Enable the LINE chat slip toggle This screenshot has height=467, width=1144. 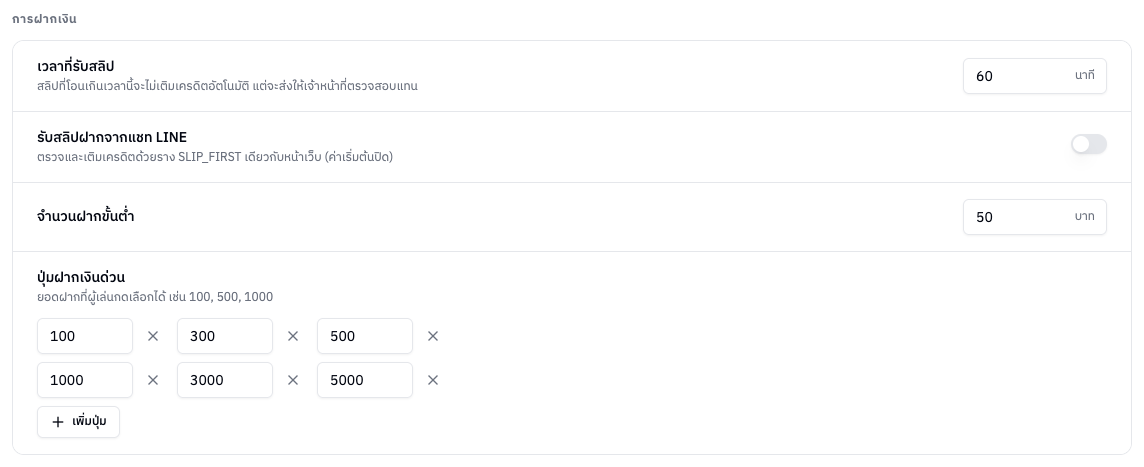1089,144
